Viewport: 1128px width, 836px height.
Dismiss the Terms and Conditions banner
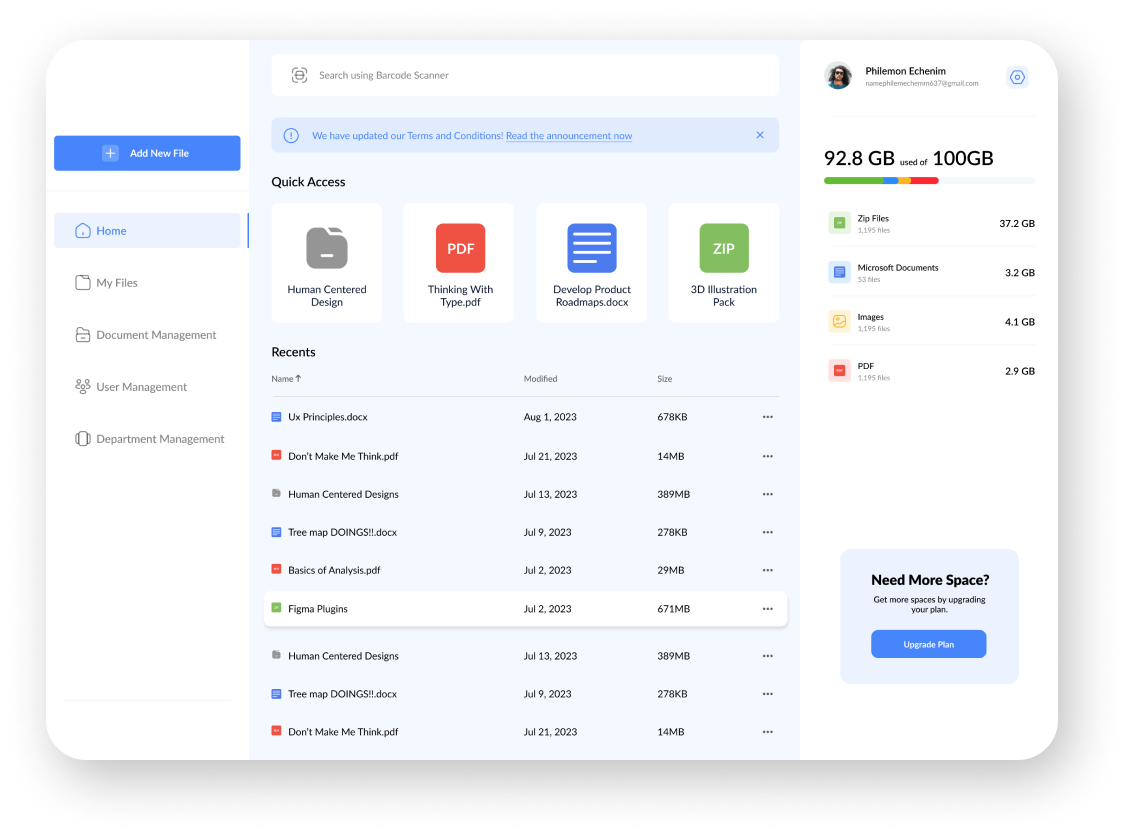point(760,135)
